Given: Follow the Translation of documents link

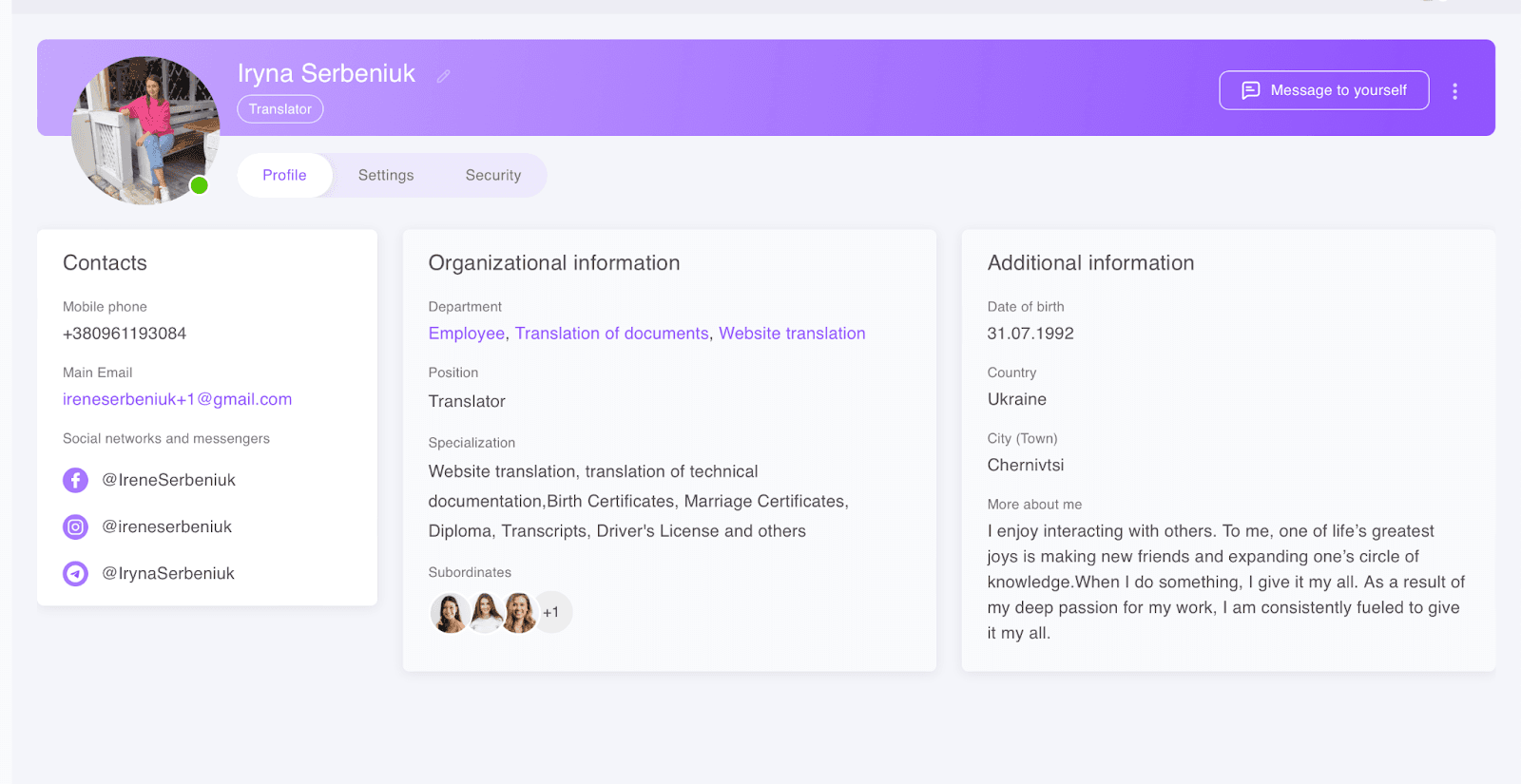Looking at the screenshot, I should (611, 334).
